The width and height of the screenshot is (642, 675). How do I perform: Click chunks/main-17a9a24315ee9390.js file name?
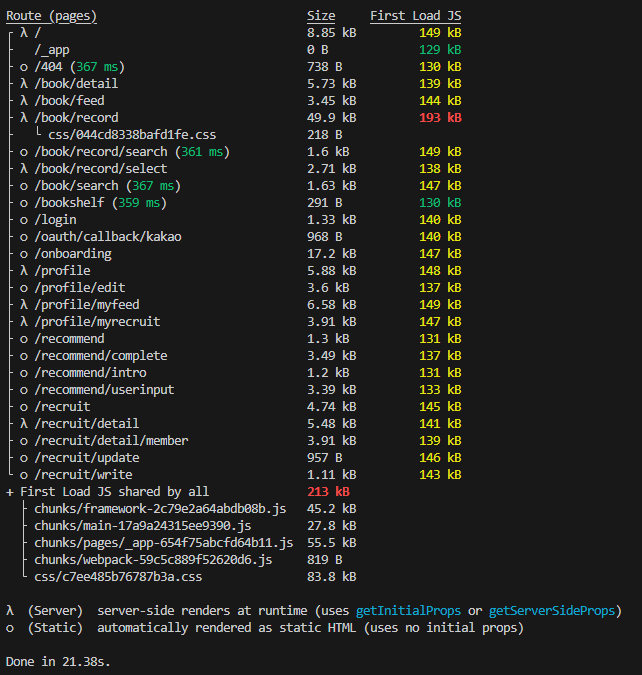click(x=143, y=526)
